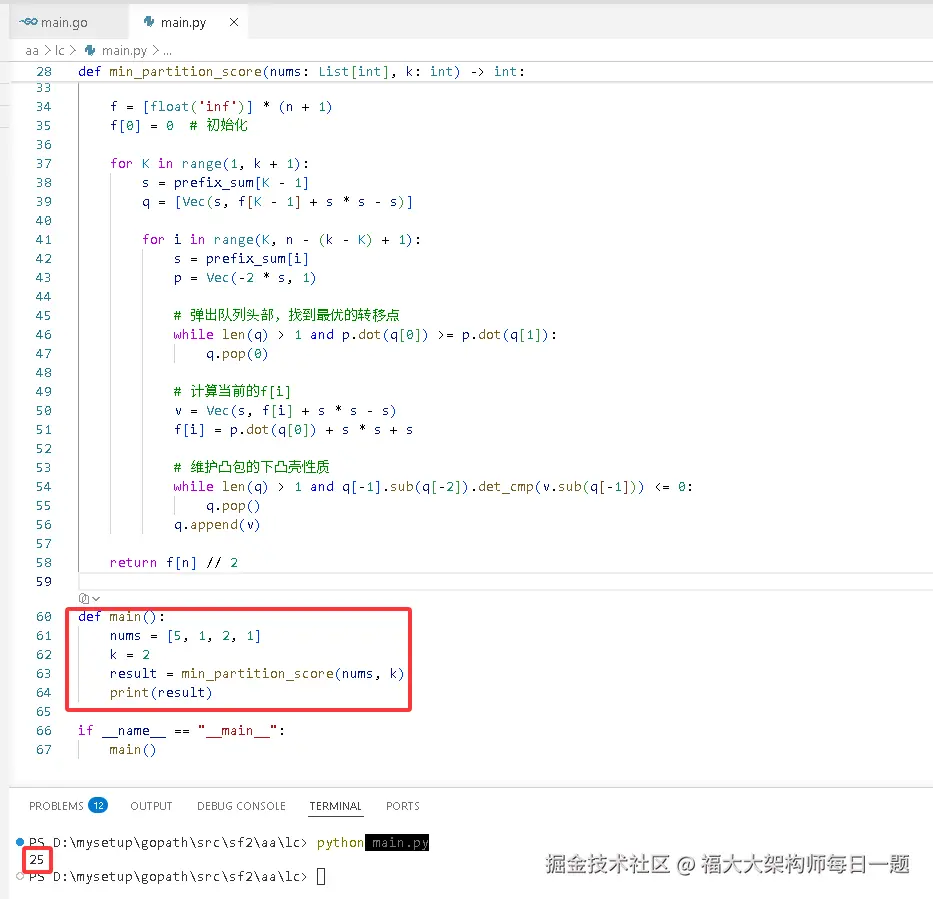Click the code "f[0] = 0" on line 35
Screen dimensions: 933x899
[x=142, y=126]
